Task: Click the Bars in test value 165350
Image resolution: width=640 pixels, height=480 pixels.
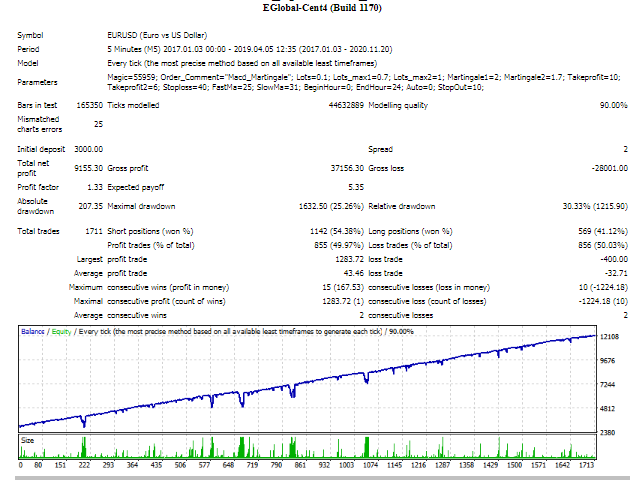Action: (85, 104)
